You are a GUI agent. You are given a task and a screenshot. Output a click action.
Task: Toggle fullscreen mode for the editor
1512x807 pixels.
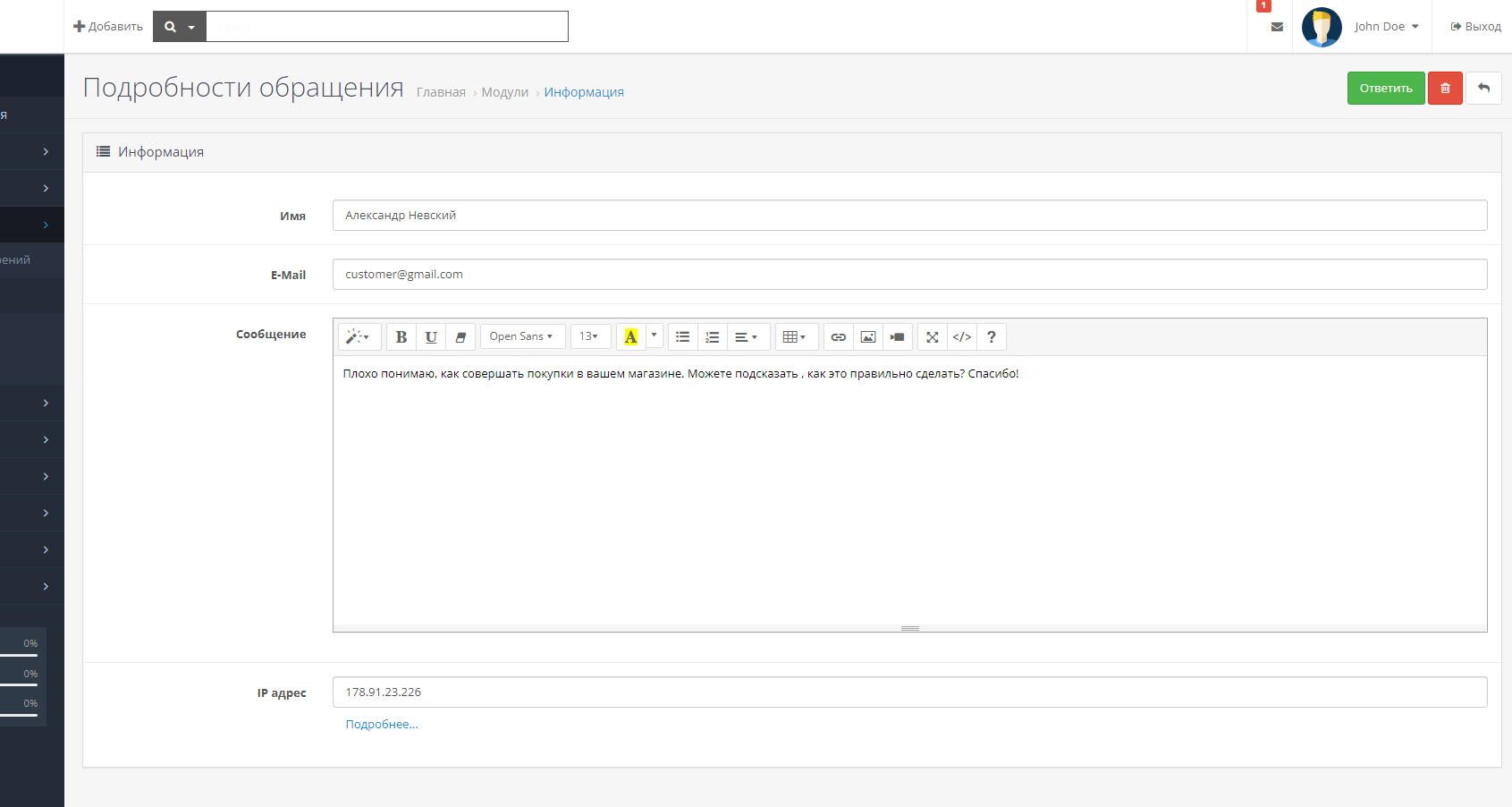(932, 337)
